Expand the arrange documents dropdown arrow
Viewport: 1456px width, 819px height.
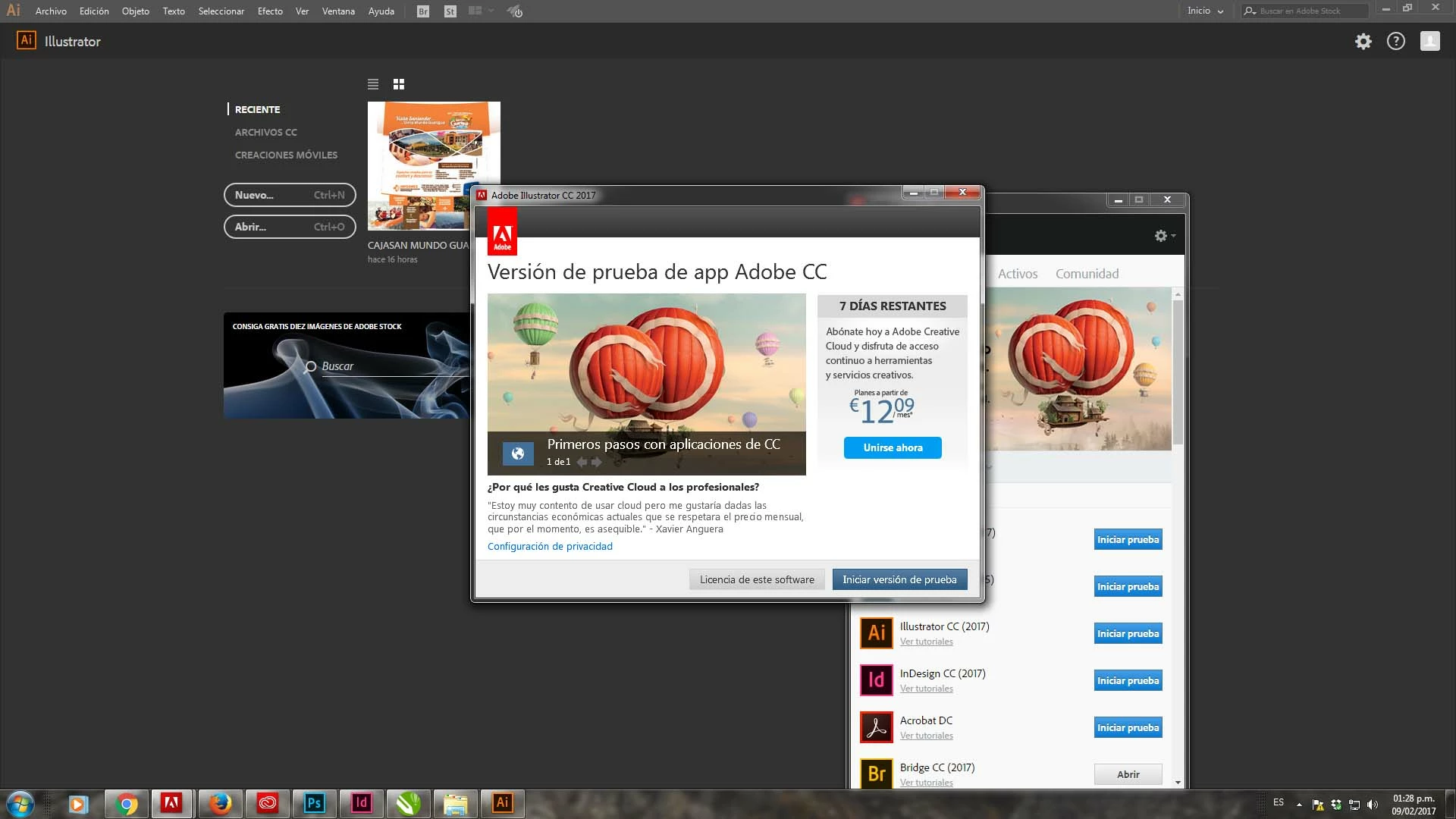tap(491, 11)
